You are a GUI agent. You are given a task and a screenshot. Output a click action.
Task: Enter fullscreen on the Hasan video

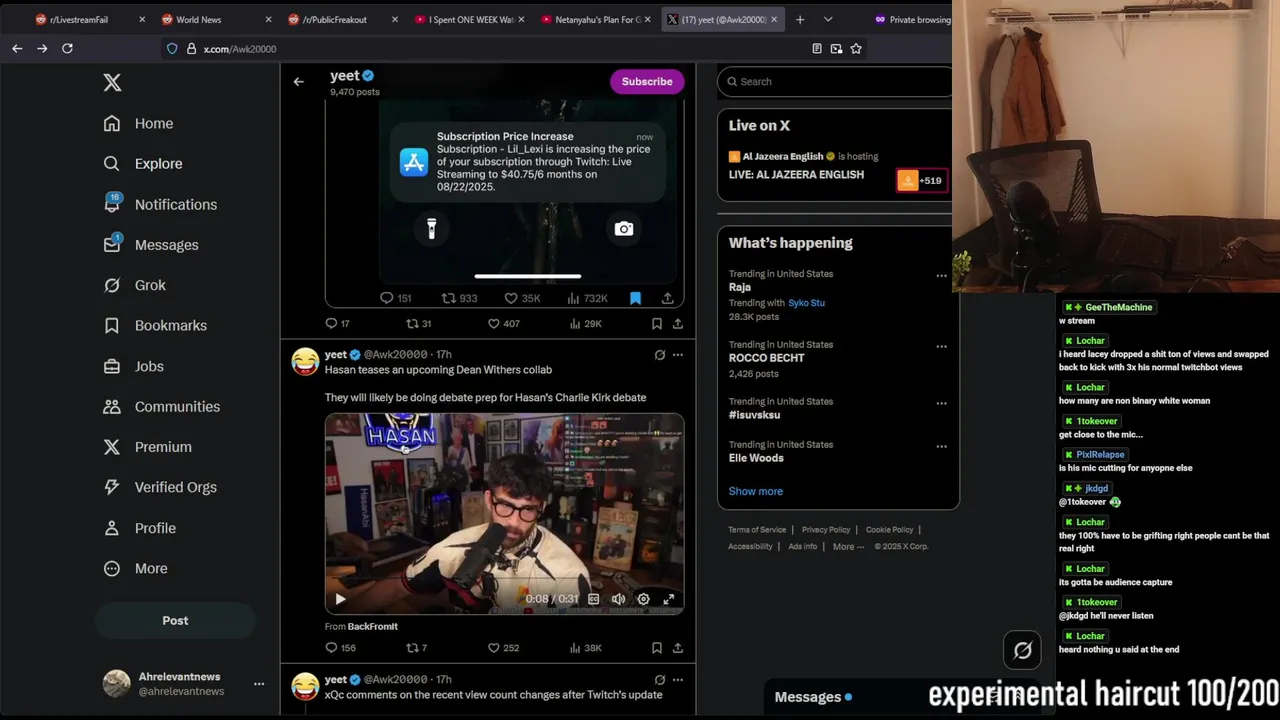click(x=669, y=599)
